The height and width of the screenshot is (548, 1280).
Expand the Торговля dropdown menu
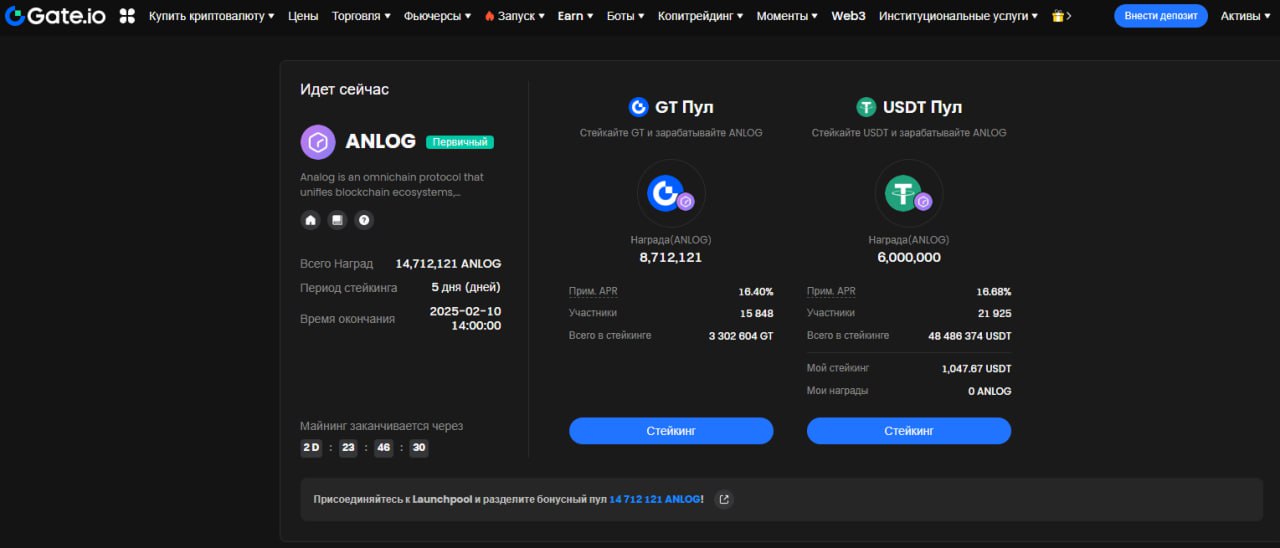361,16
